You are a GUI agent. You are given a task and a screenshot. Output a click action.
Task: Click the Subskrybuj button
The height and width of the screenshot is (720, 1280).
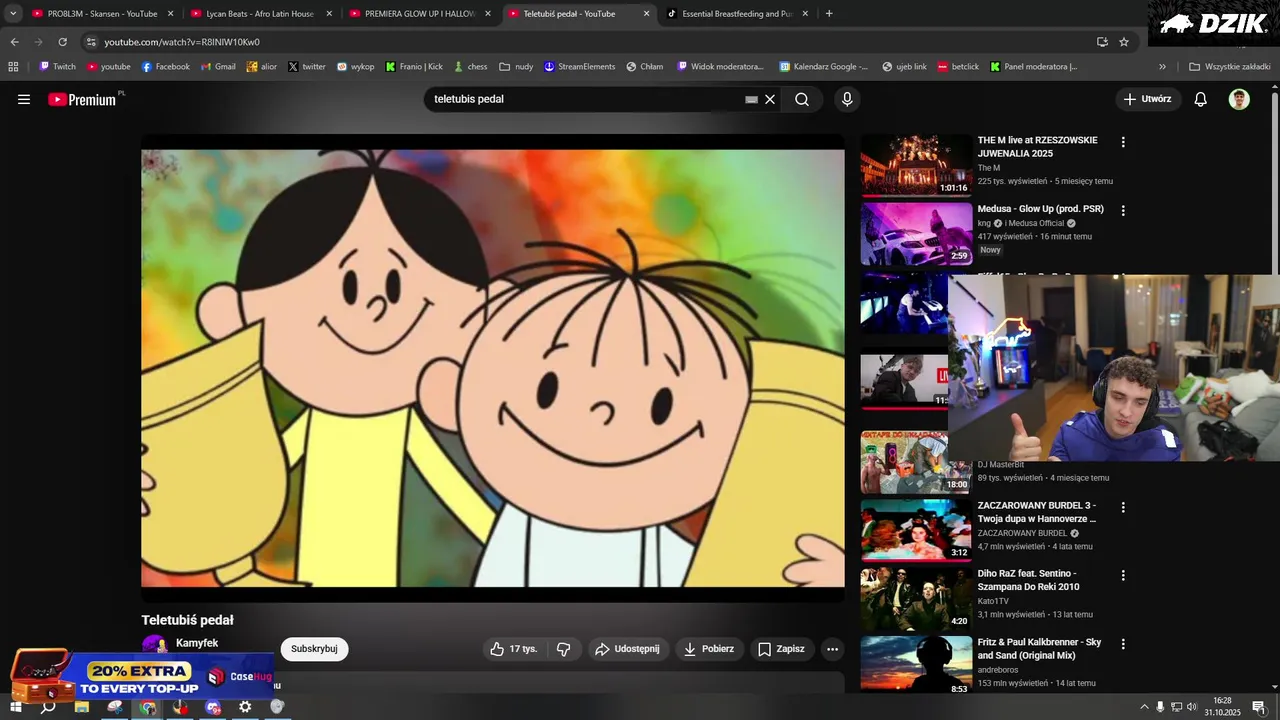[314, 649]
